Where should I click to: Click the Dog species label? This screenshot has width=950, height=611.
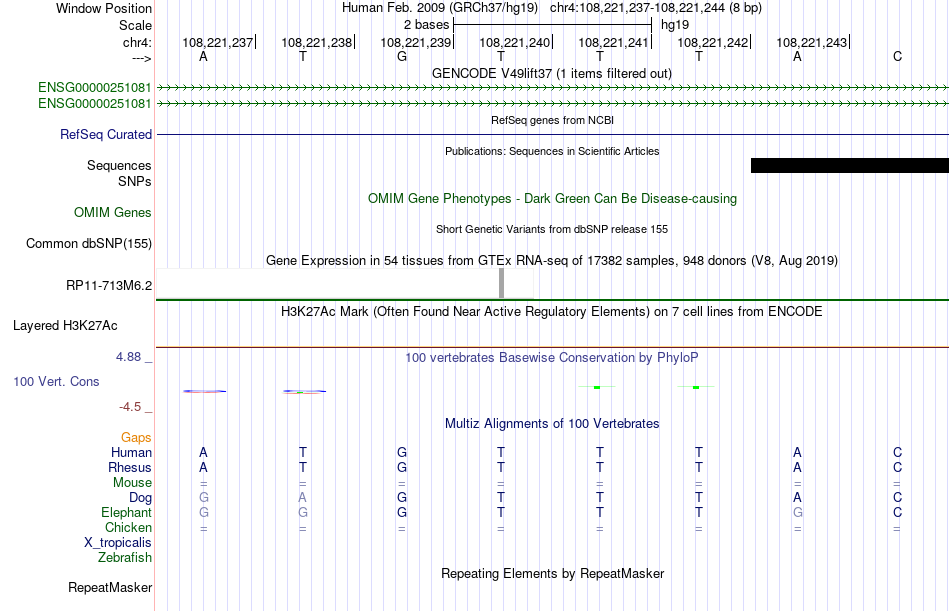pyautogui.click(x=140, y=498)
